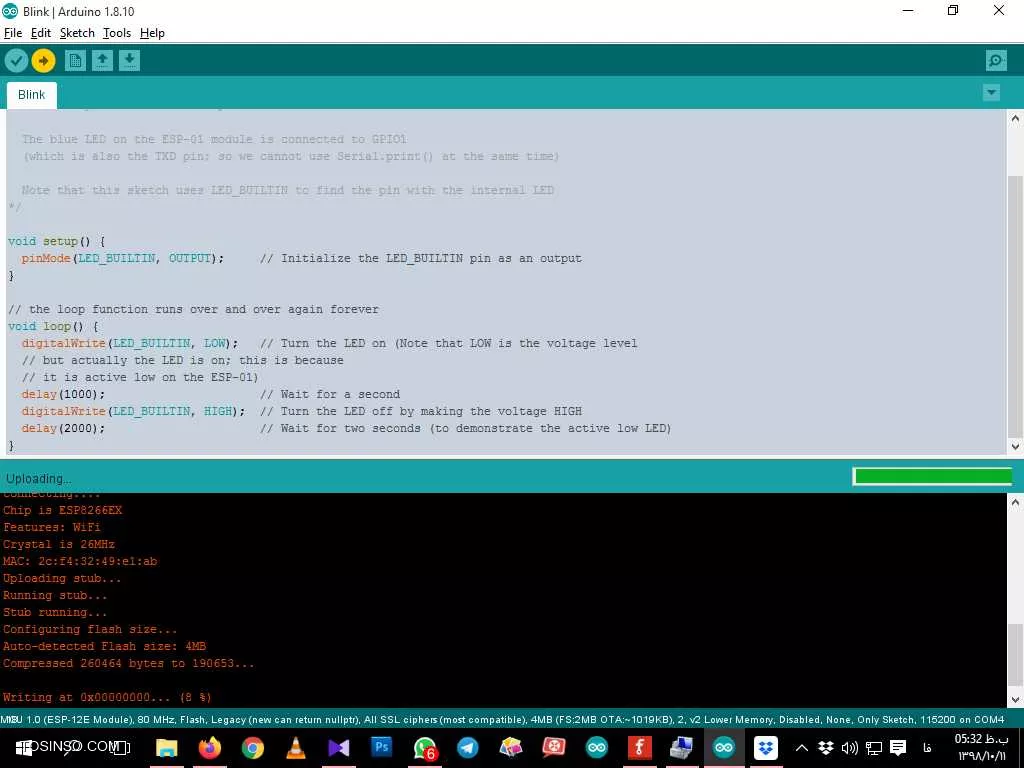The height and width of the screenshot is (768, 1024).
Task: Click the MAC address console line
Action: (80, 561)
